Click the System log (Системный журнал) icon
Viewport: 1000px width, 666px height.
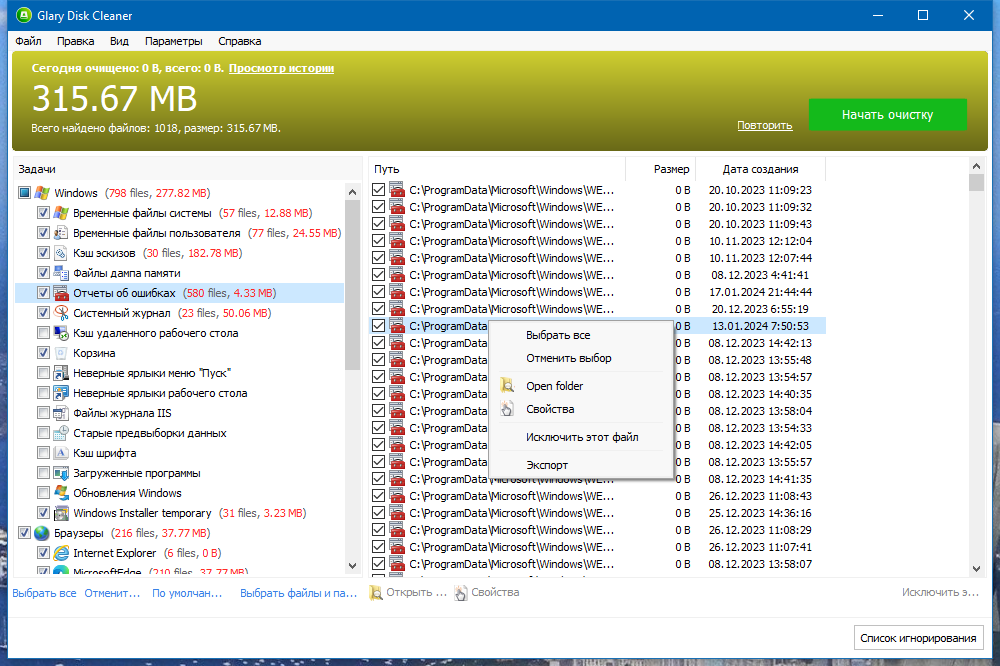[x=61, y=313]
